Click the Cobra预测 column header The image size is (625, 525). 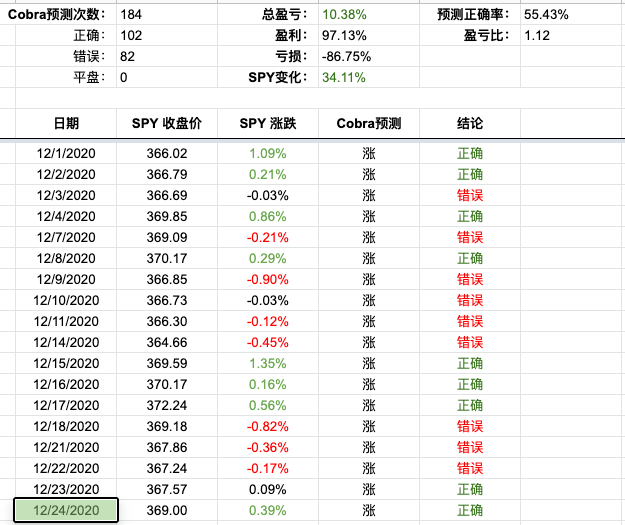pos(369,123)
